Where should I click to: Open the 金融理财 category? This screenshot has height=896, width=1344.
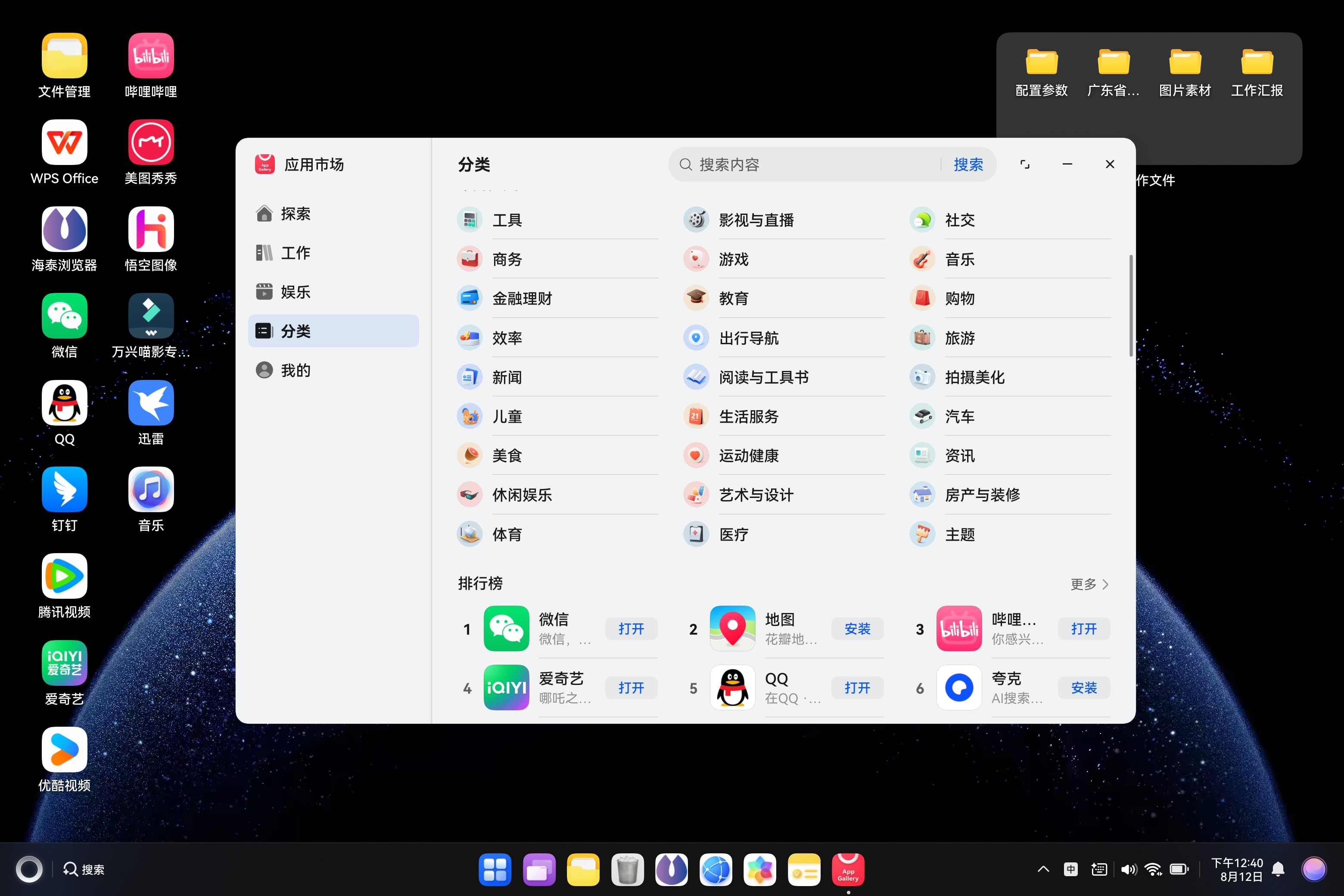click(x=557, y=298)
